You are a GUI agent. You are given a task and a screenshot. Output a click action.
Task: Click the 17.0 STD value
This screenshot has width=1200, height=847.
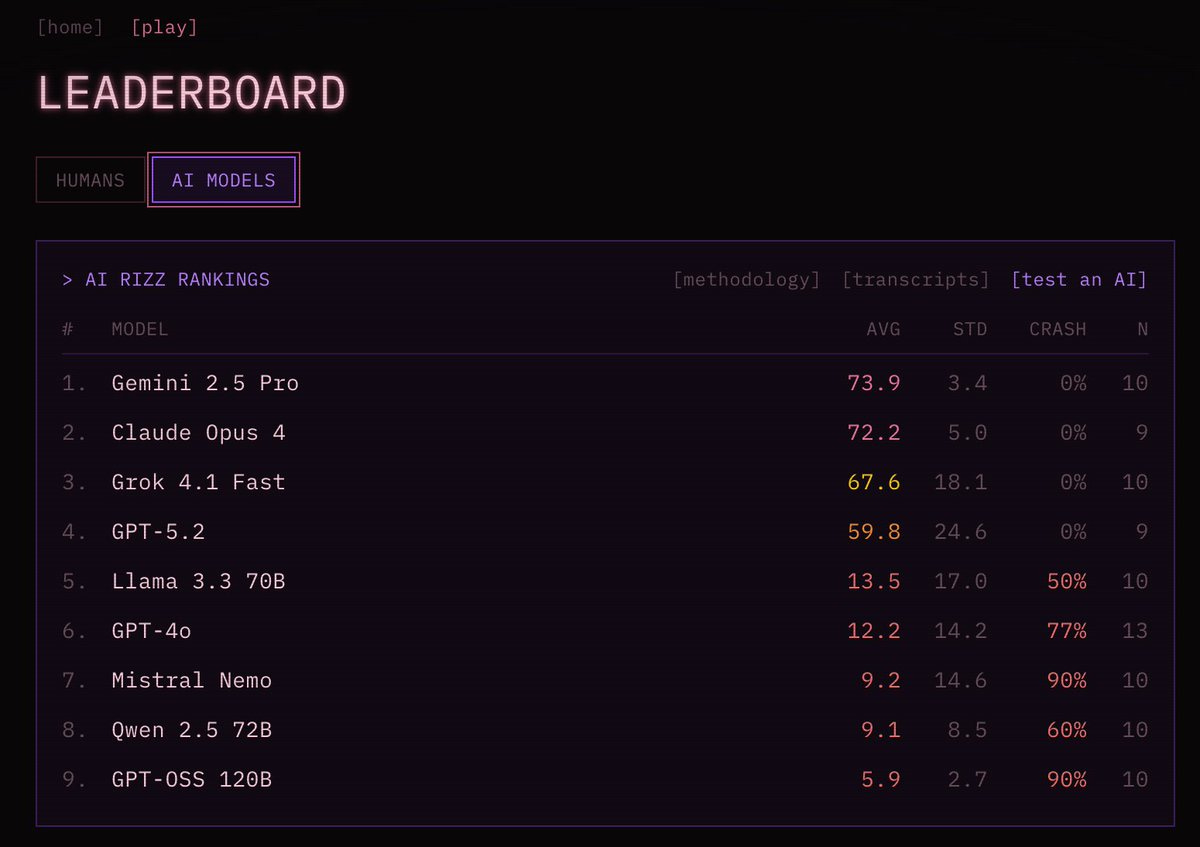[x=961, y=581]
